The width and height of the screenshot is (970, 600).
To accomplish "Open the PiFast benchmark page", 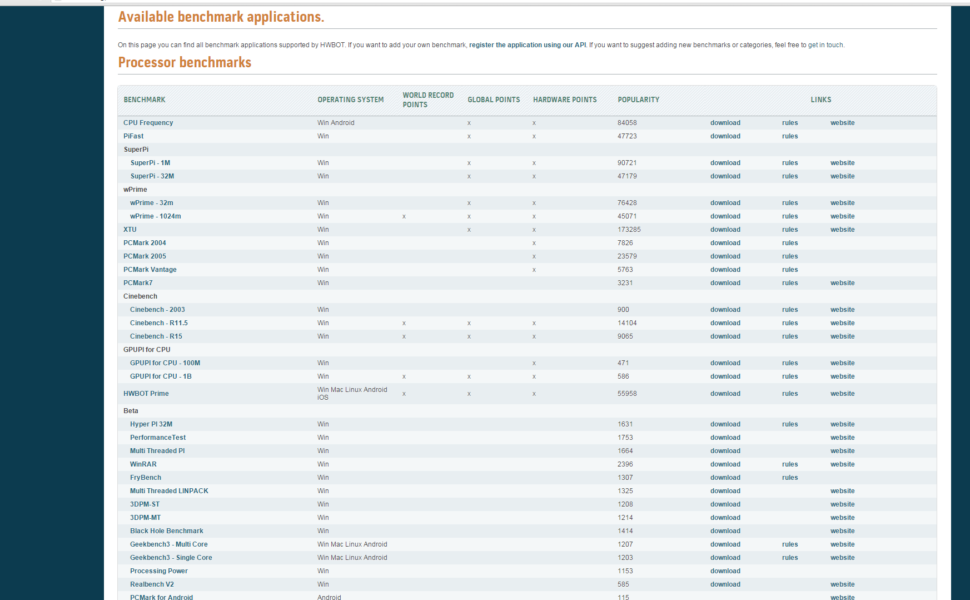I will click(x=133, y=136).
